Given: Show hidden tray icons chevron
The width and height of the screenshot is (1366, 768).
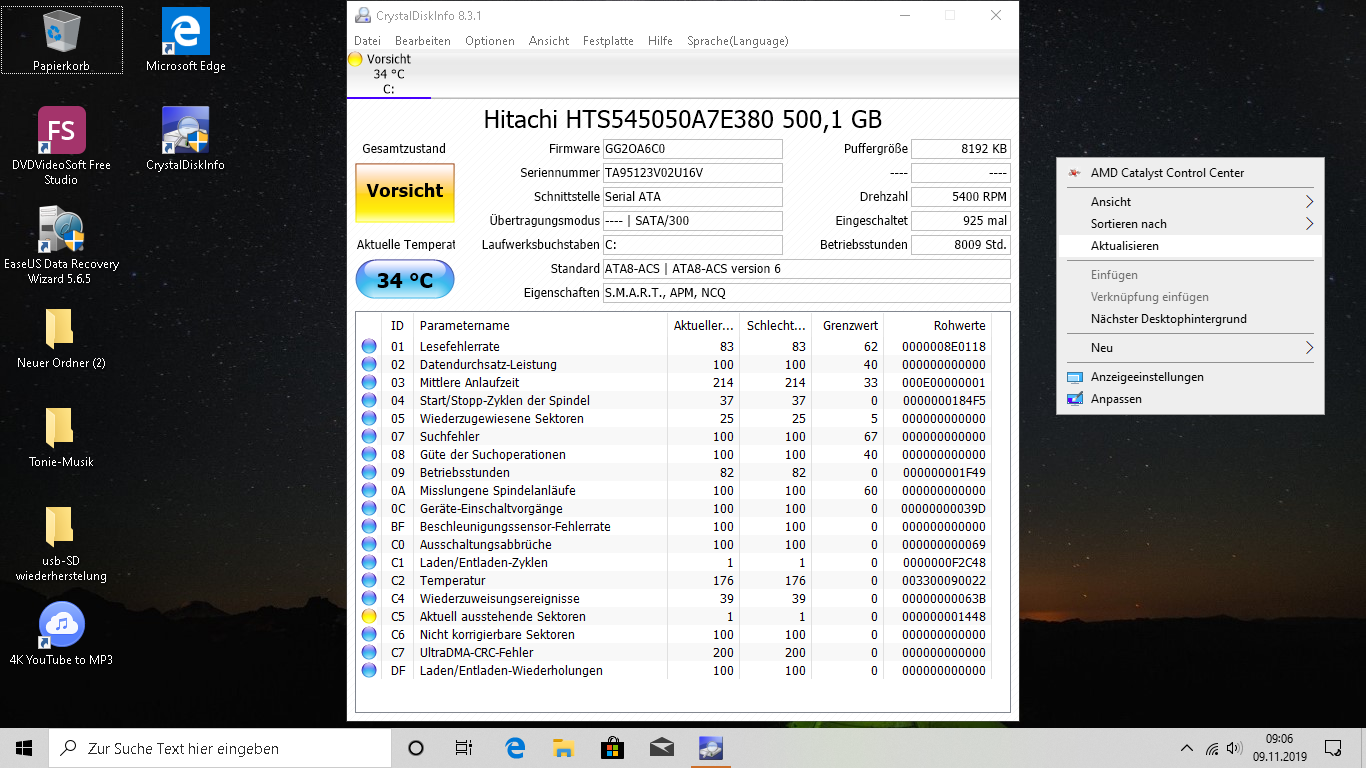Looking at the screenshot, I should 1187,748.
